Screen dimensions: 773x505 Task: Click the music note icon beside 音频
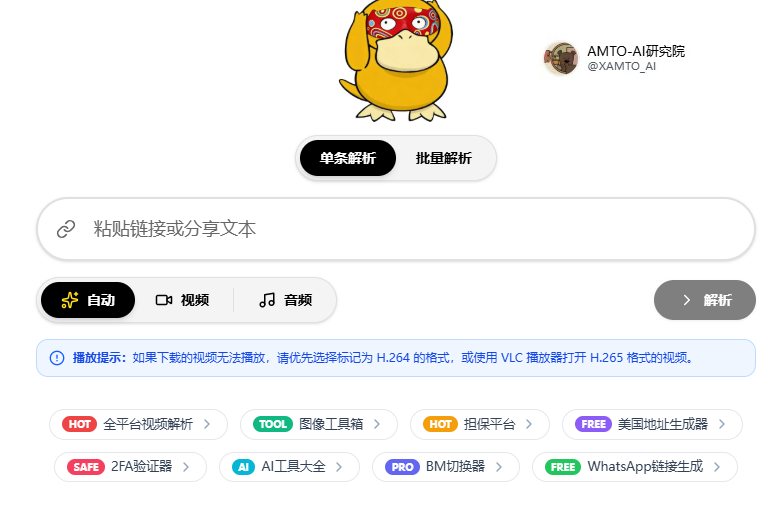[x=267, y=300]
